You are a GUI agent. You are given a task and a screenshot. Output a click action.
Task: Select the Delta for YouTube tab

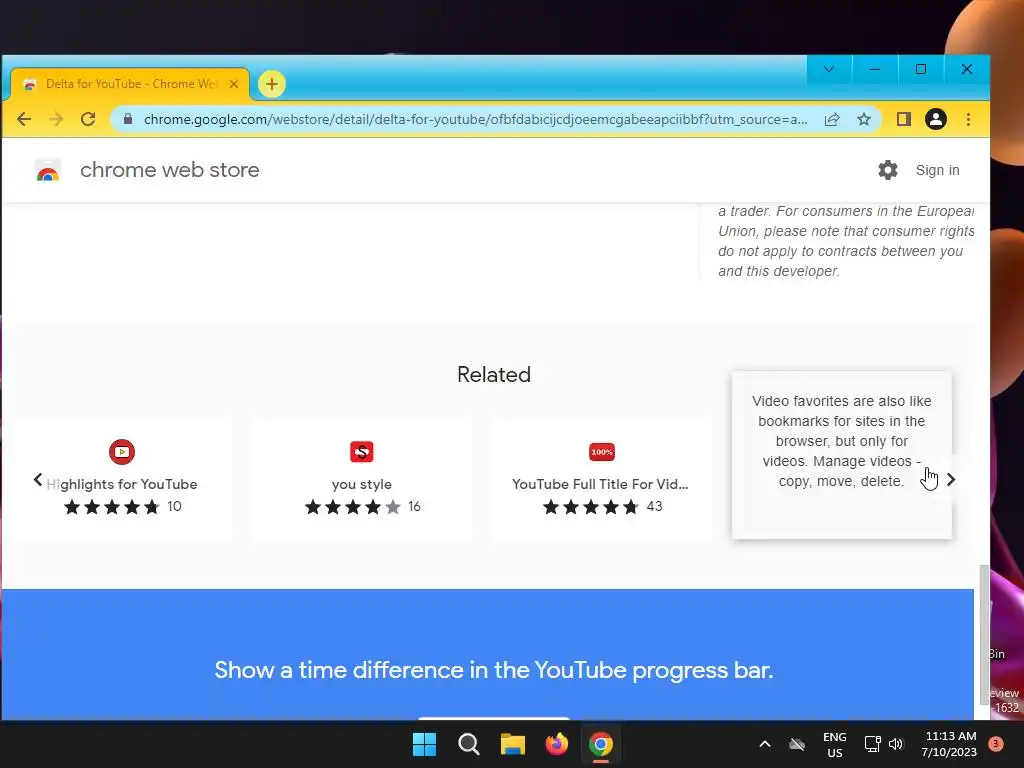coord(130,84)
